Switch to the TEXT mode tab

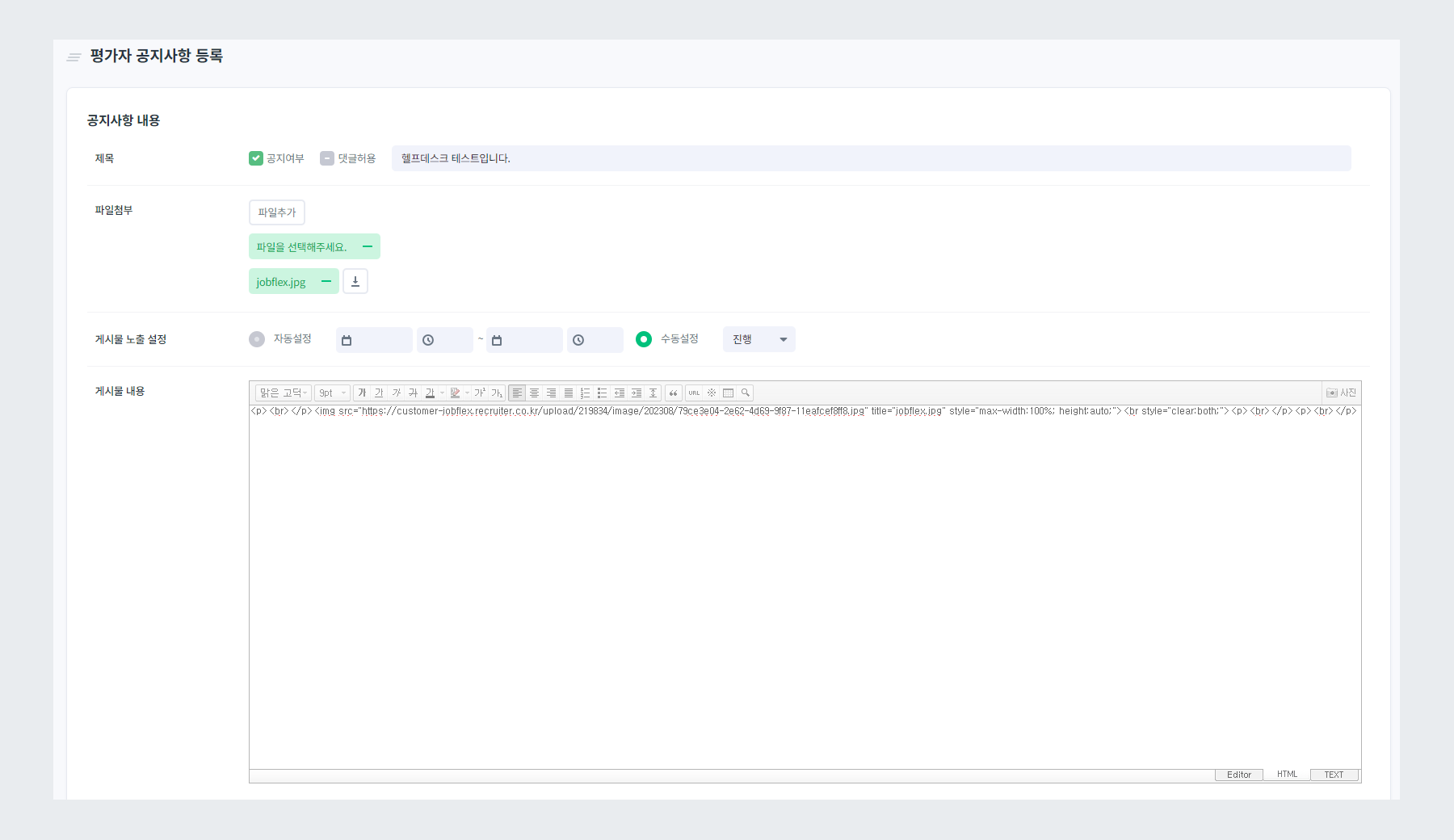(1334, 775)
